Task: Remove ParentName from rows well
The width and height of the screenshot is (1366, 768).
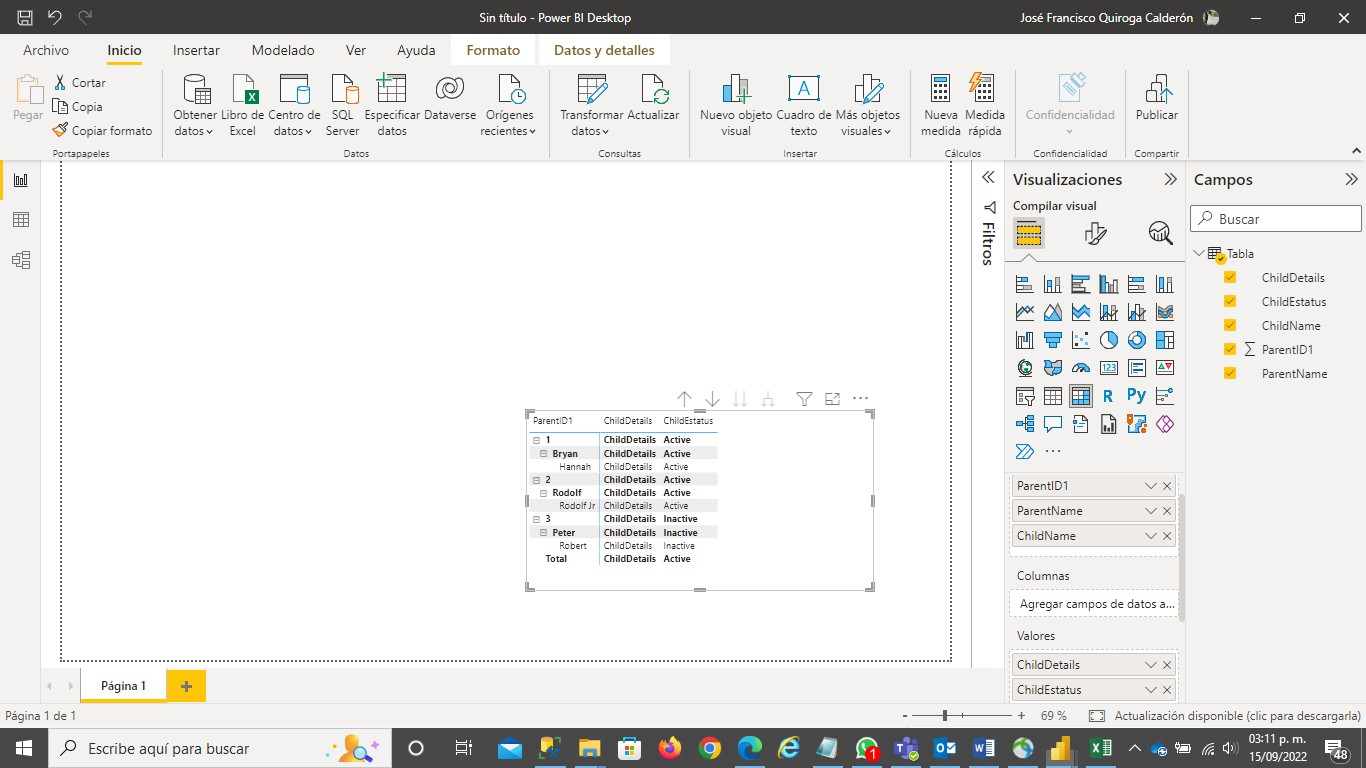Action: tap(1167, 511)
